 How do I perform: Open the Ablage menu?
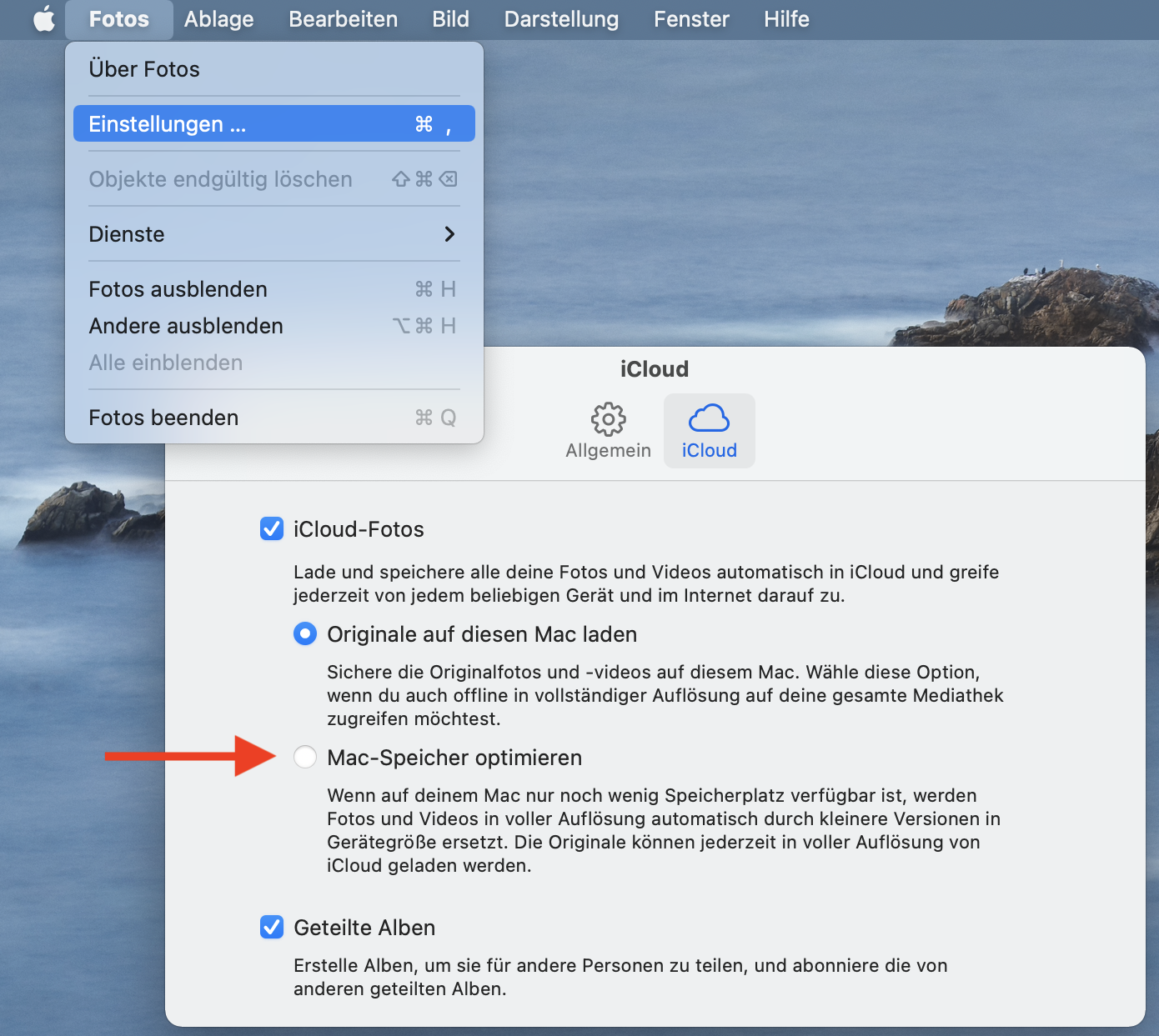point(218,19)
